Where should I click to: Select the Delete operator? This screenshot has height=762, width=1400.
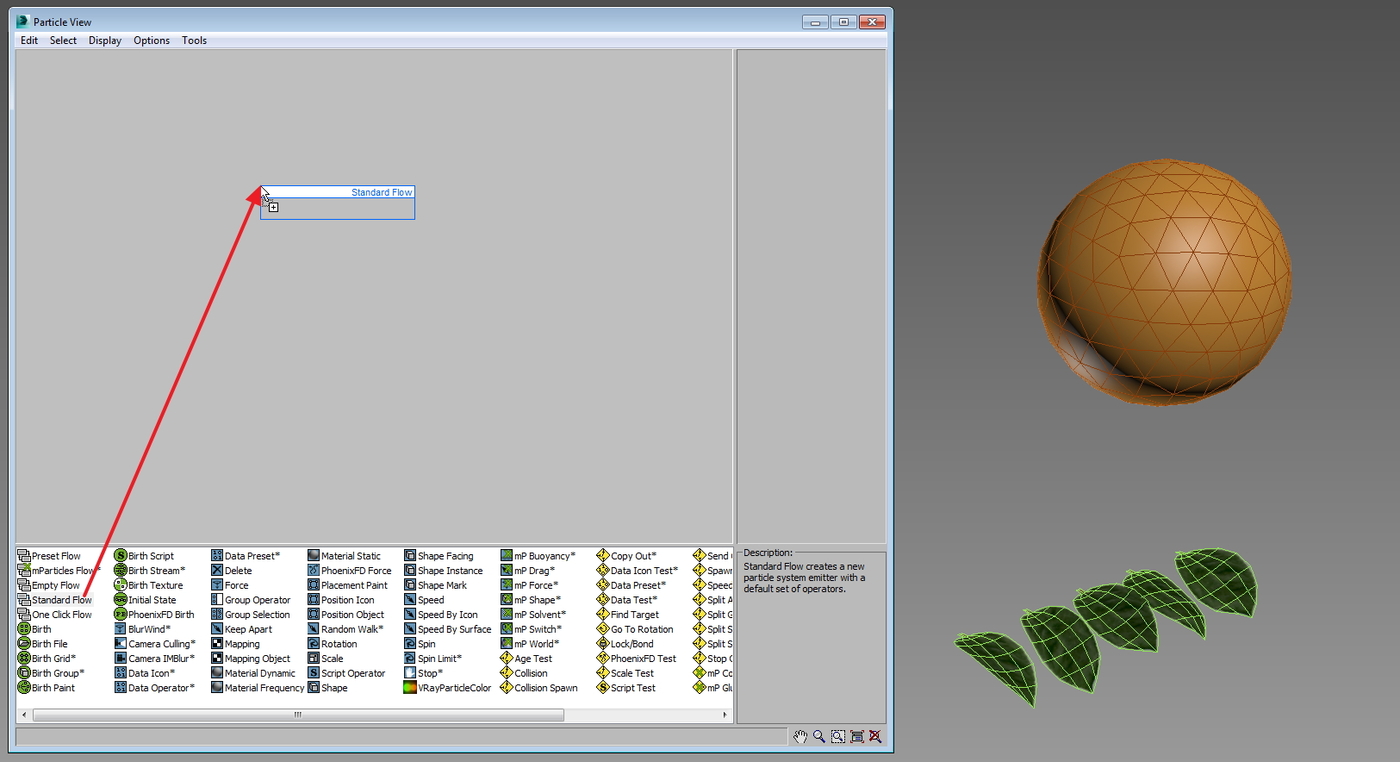coord(232,571)
